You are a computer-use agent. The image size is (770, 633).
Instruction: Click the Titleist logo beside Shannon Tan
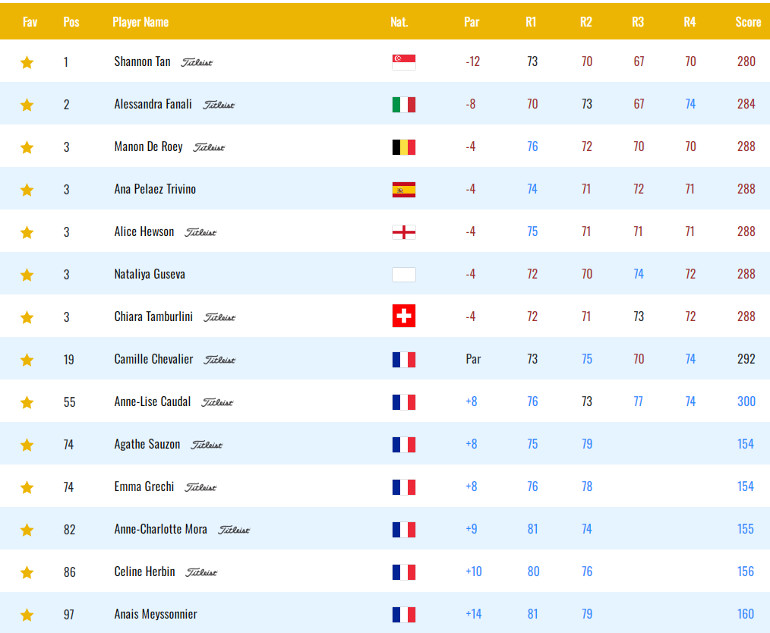[196, 62]
